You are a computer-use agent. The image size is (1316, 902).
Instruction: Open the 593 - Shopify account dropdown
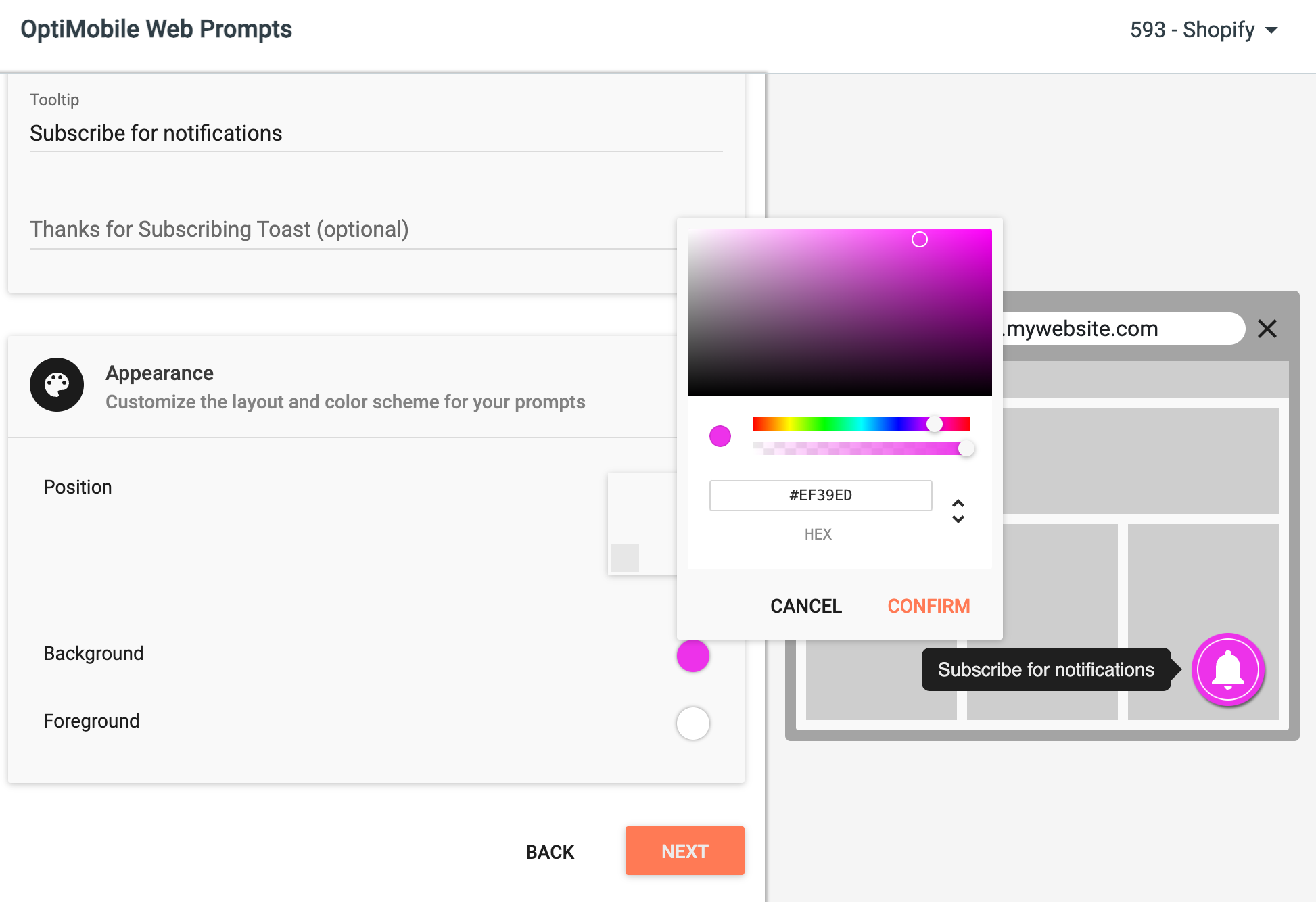(x=1204, y=30)
